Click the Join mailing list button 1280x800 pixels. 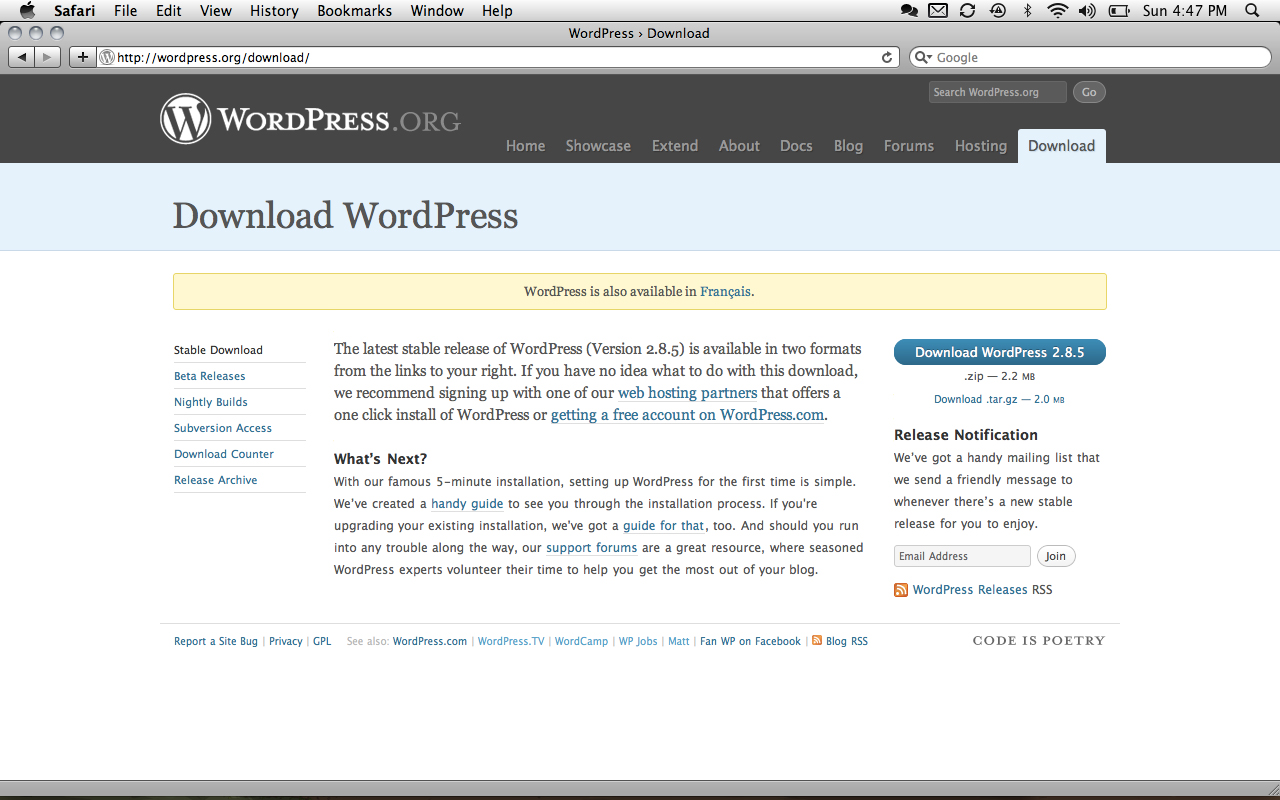(x=1056, y=556)
